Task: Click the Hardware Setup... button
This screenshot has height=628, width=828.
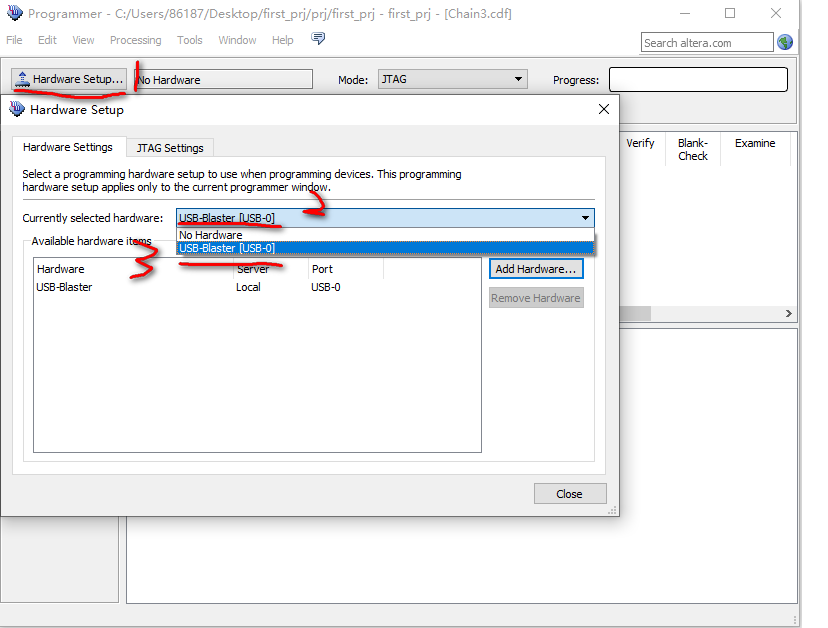Action: (69, 79)
